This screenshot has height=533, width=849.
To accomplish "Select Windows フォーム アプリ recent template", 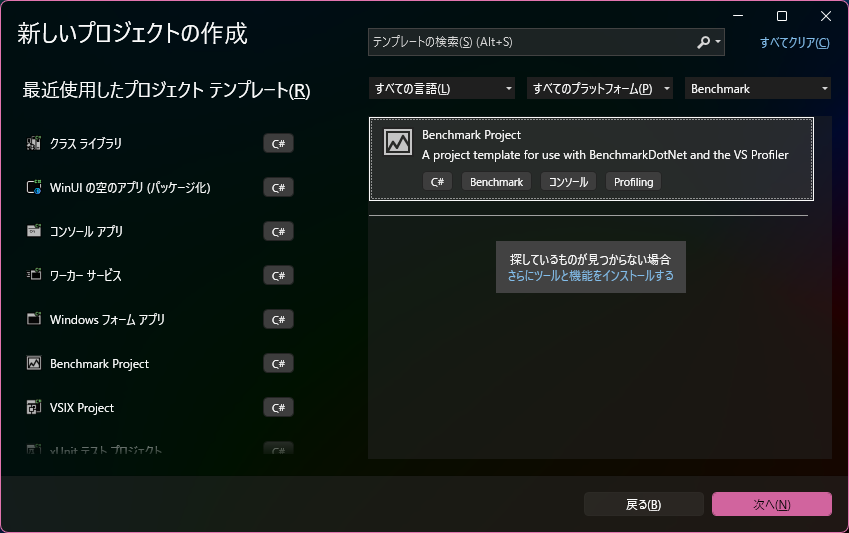I will pyautogui.click(x=160, y=319).
